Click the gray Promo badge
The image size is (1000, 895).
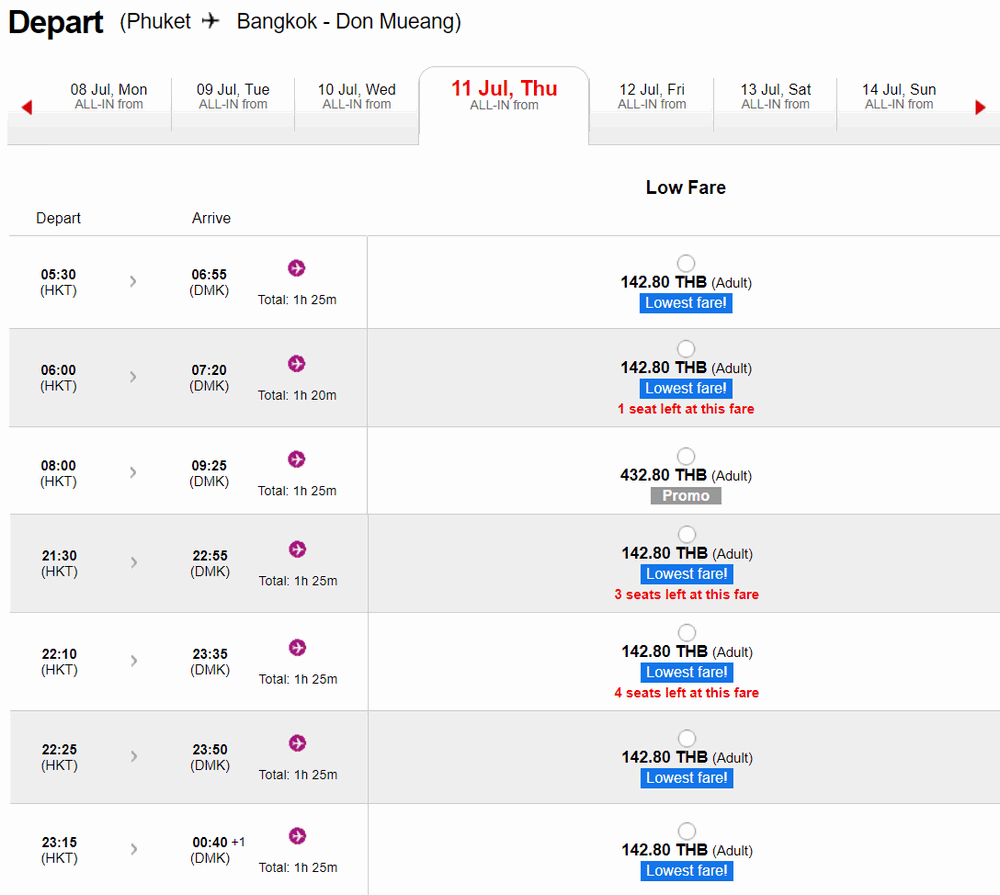point(686,496)
